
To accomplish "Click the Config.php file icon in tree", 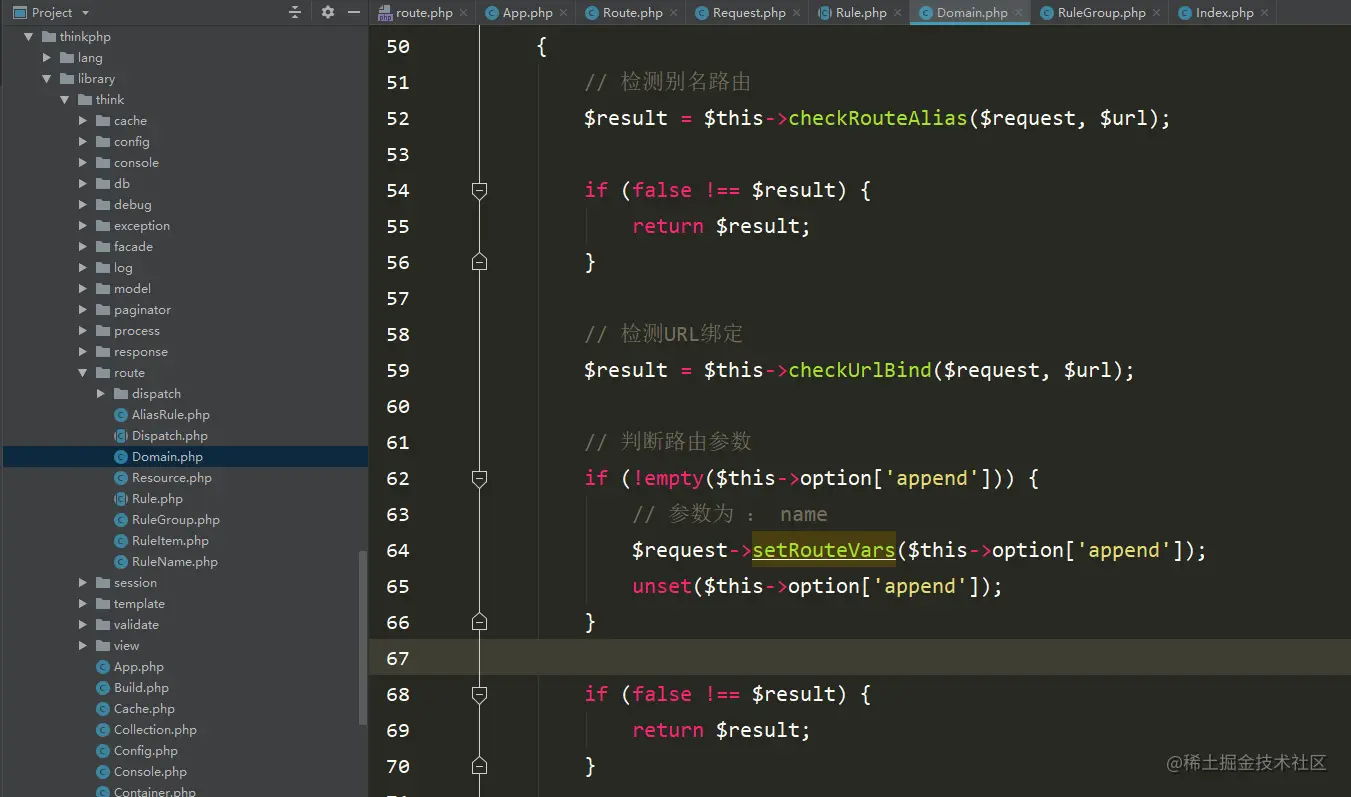I will [x=103, y=751].
